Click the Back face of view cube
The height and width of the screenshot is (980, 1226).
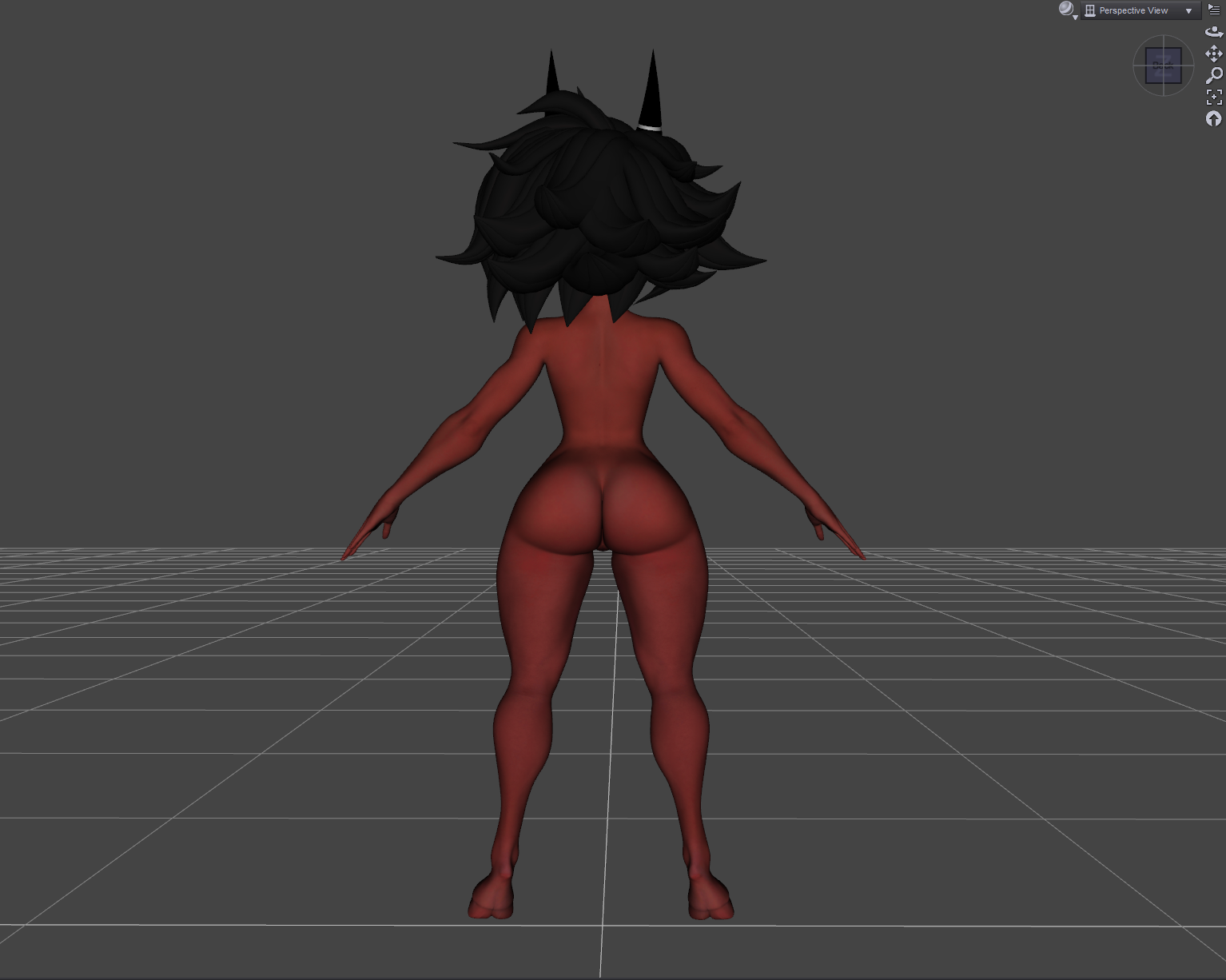point(1163,66)
